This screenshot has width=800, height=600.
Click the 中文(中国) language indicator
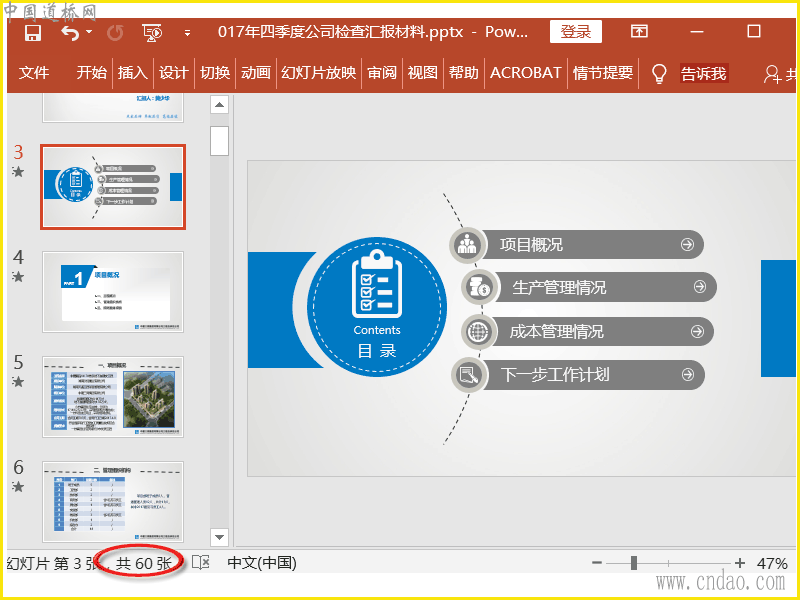[x=262, y=563]
